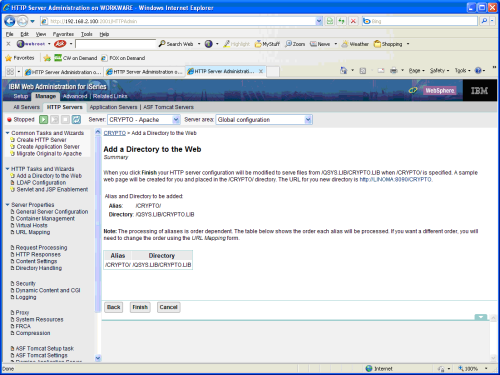Image resolution: width=500 pixels, height=375 pixels.
Task: Click the Feeds toolbar icon
Action: pyautogui.click(x=363, y=71)
